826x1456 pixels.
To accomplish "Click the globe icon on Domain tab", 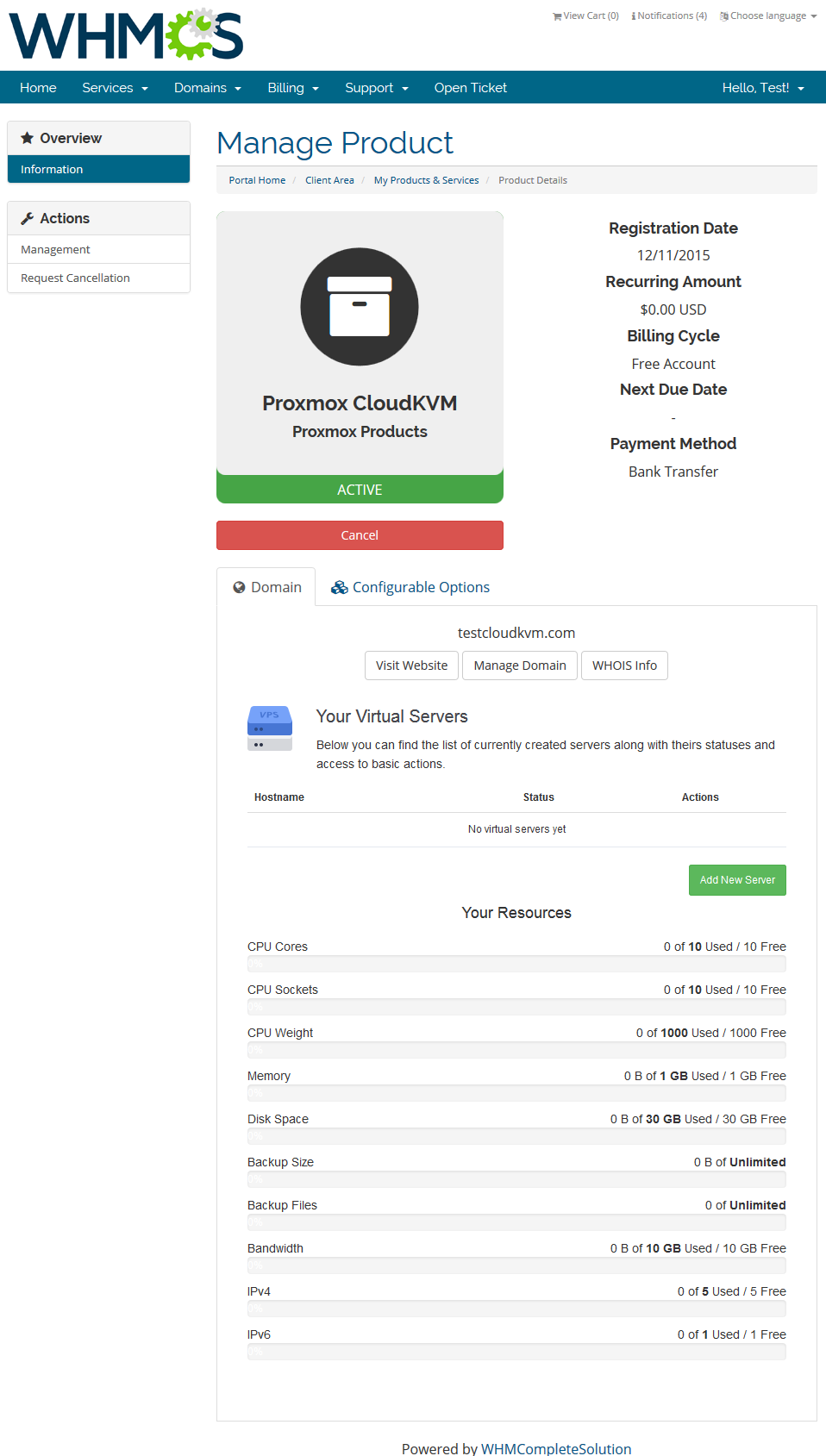I will pyautogui.click(x=240, y=587).
